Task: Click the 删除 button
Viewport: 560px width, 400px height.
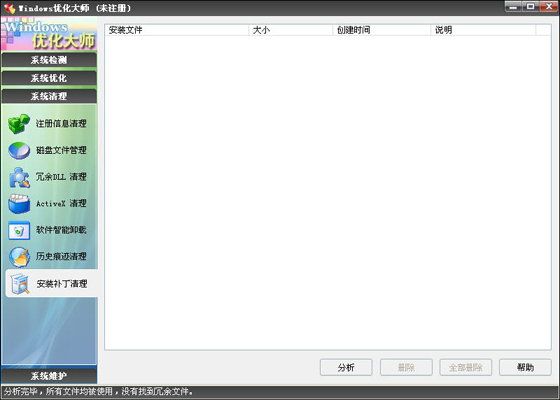Action: pyautogui.click(x=406, y=367)
